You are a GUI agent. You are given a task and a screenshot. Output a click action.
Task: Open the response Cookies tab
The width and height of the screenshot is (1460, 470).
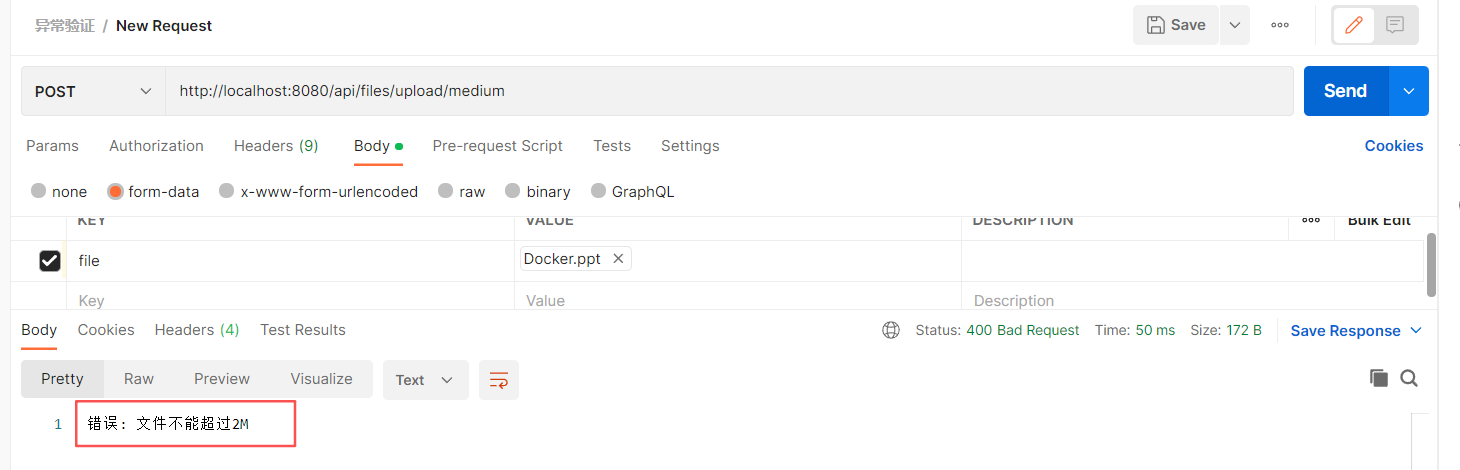106,330
